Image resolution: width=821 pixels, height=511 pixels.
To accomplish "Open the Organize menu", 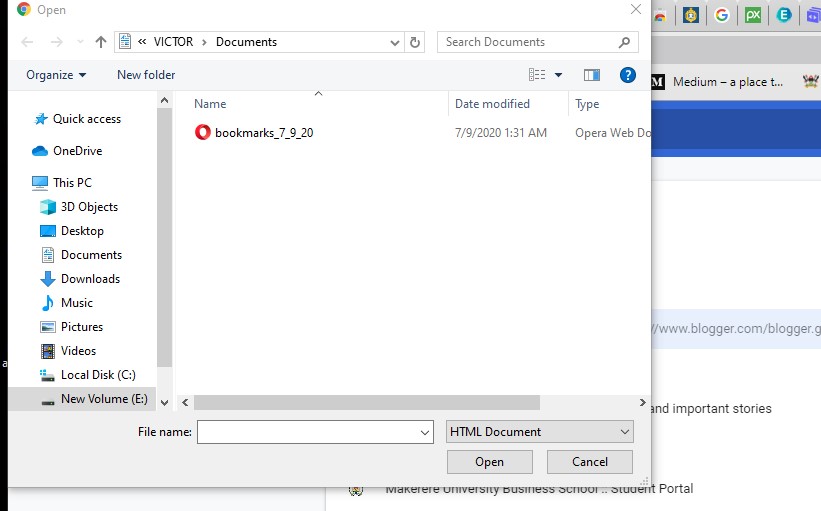I will point(56,75).
